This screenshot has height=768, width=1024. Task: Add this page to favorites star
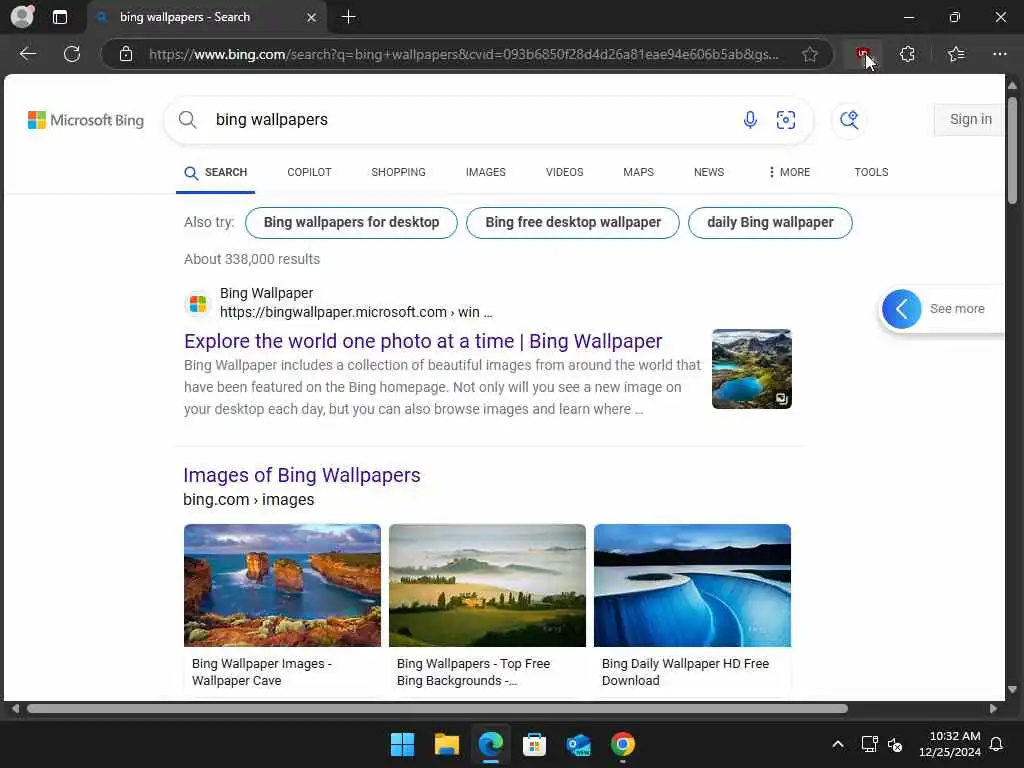click(810, 54)
